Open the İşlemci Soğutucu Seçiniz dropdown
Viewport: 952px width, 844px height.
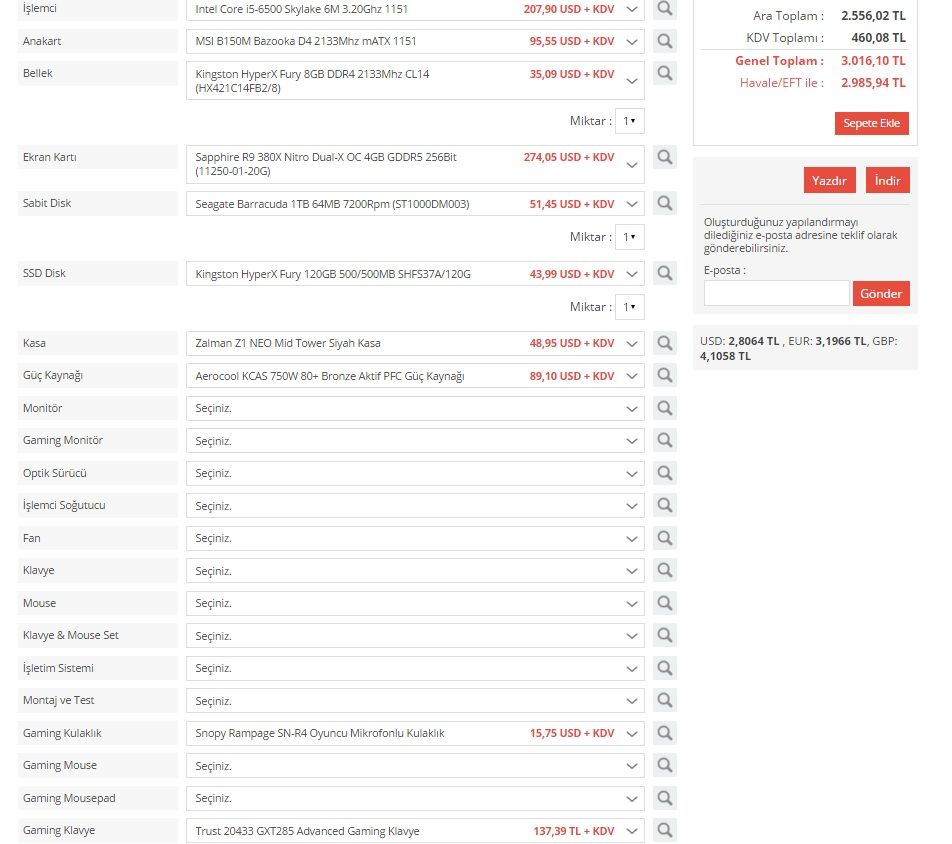415,506
